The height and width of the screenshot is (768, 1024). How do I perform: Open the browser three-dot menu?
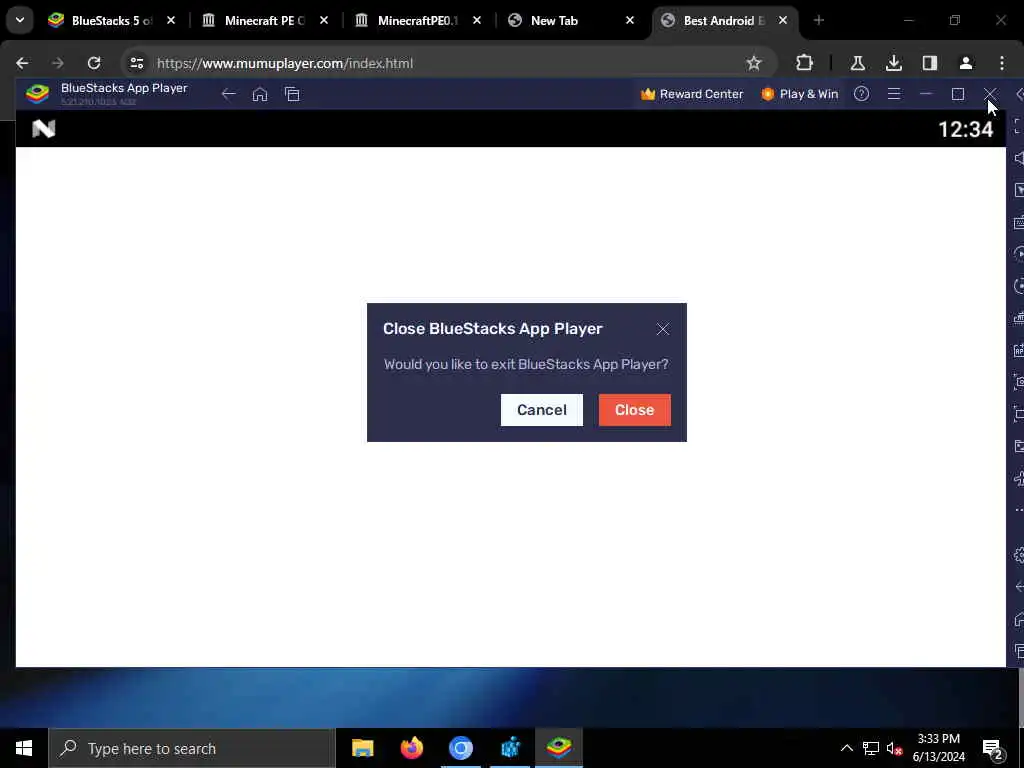tap(1001, 63)
